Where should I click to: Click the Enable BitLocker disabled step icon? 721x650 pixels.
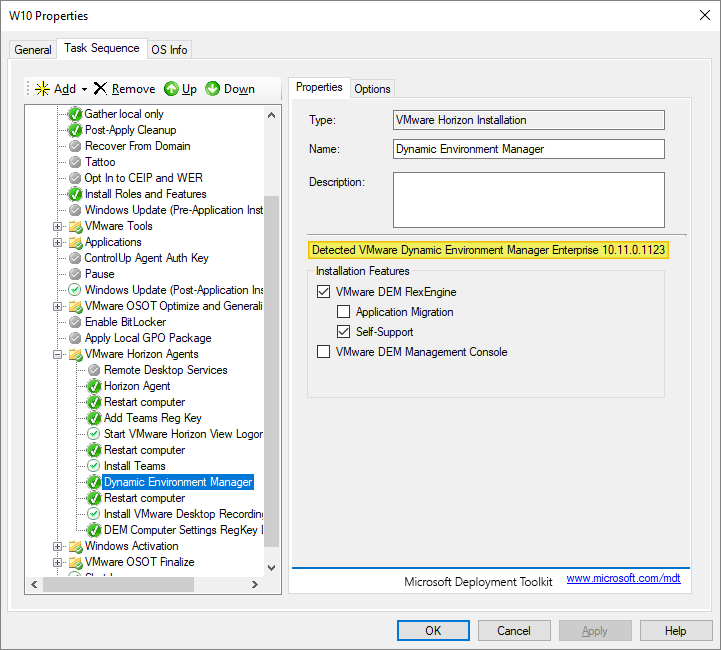[75, 322]
